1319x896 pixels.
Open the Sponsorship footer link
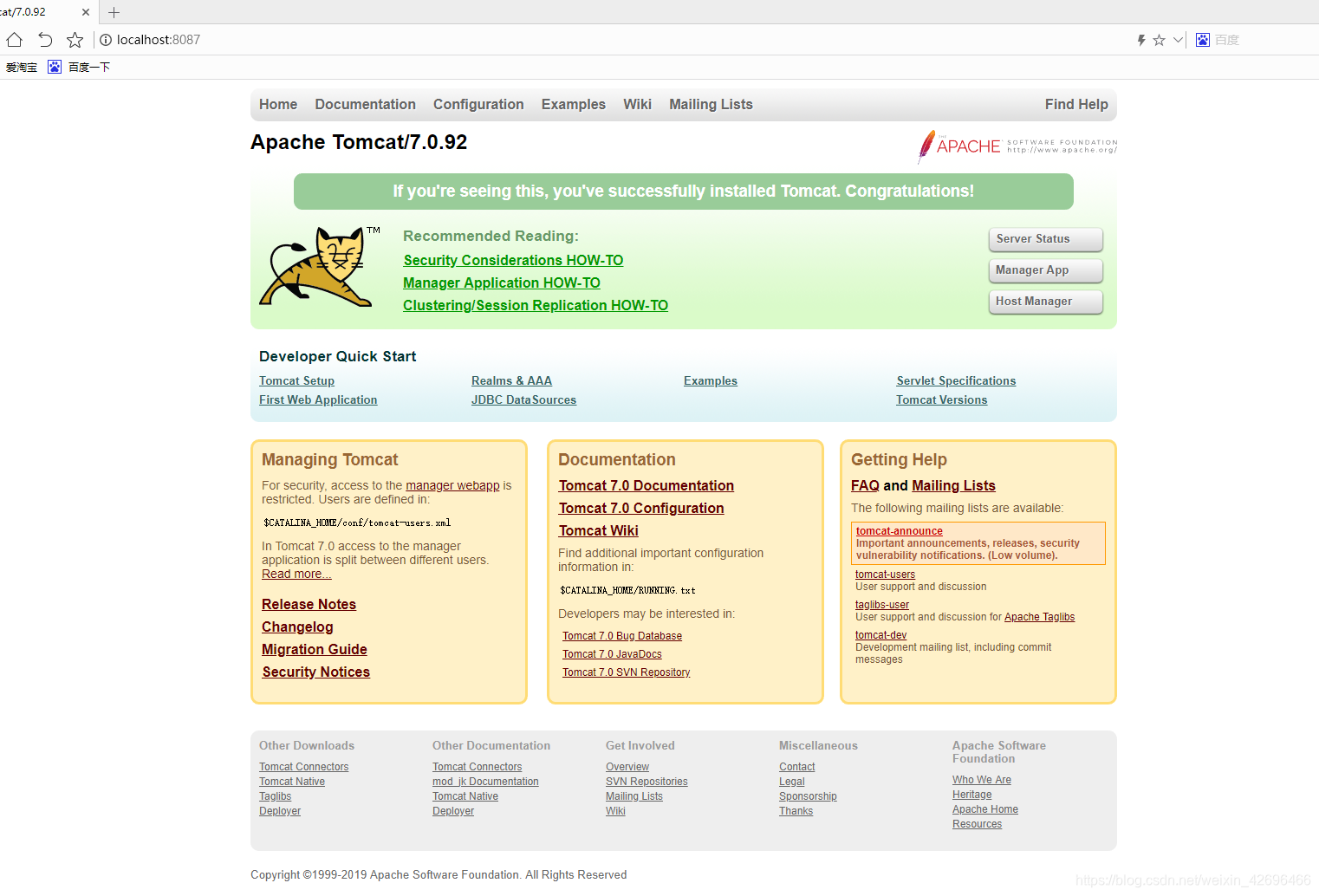tap(808, 796)
